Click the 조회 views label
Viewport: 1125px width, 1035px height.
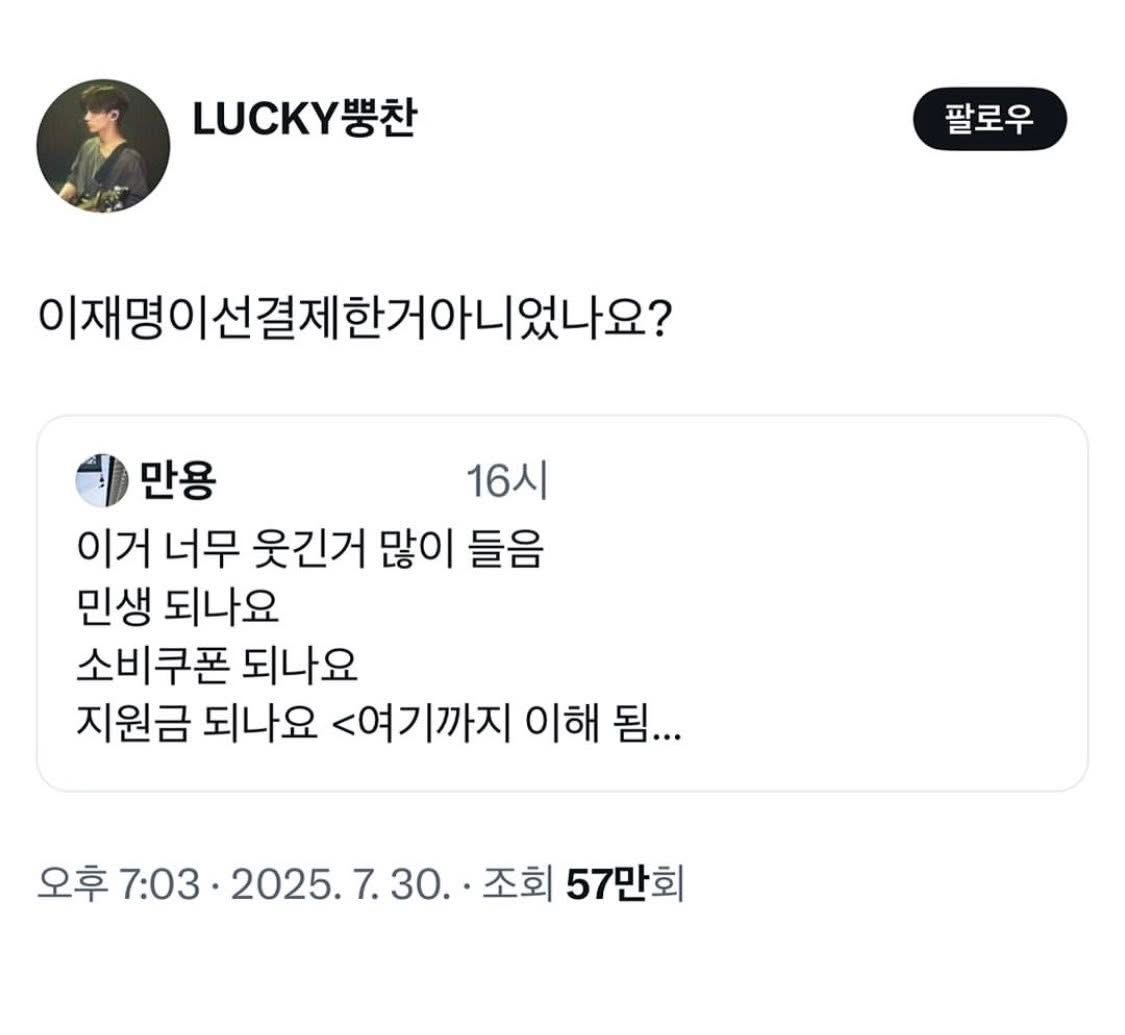coord(518,884)
